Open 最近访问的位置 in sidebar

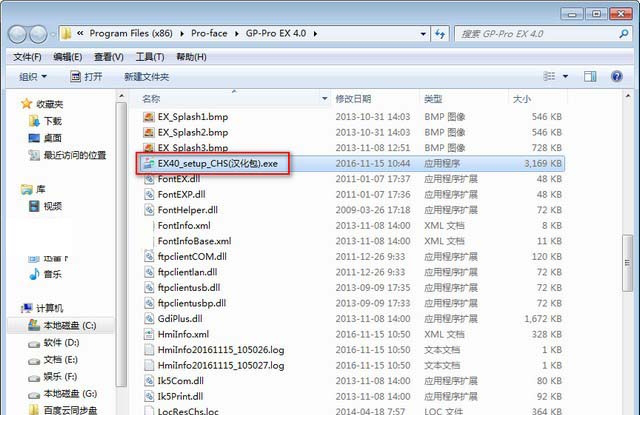pyautogui.click(x=67, y=155)
